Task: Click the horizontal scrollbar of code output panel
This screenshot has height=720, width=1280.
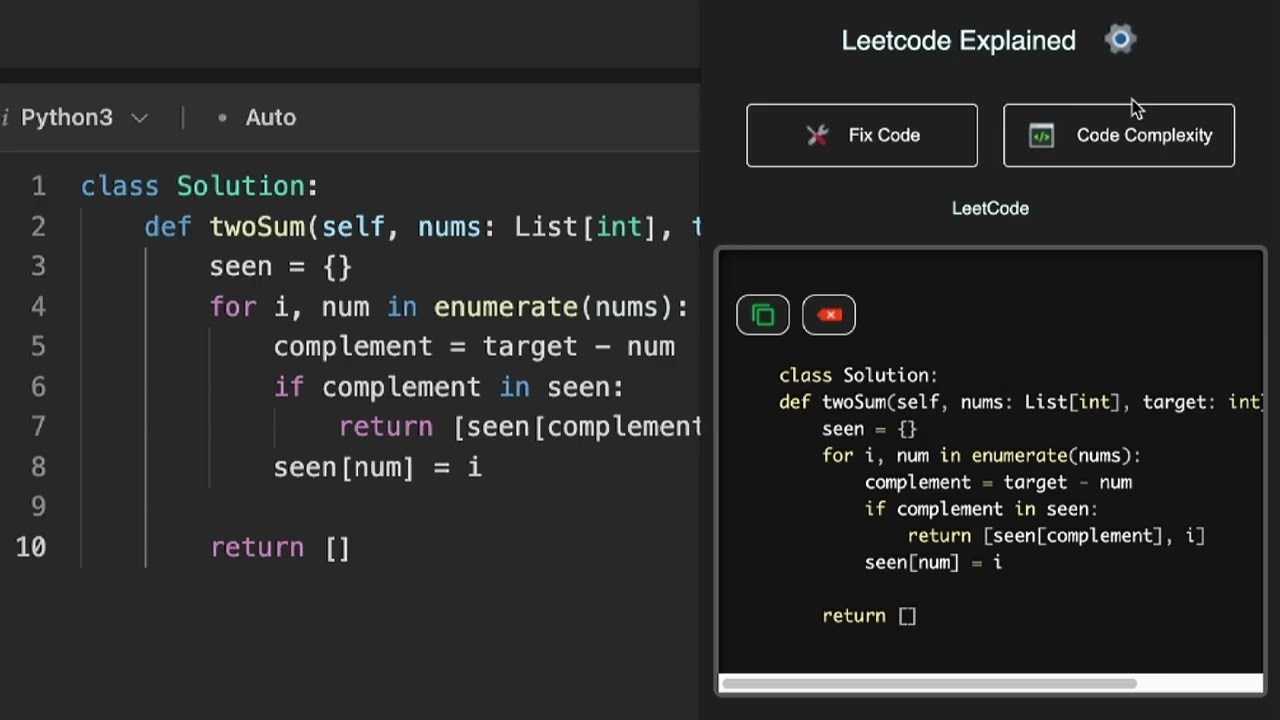Action: [x=929, y=684]
